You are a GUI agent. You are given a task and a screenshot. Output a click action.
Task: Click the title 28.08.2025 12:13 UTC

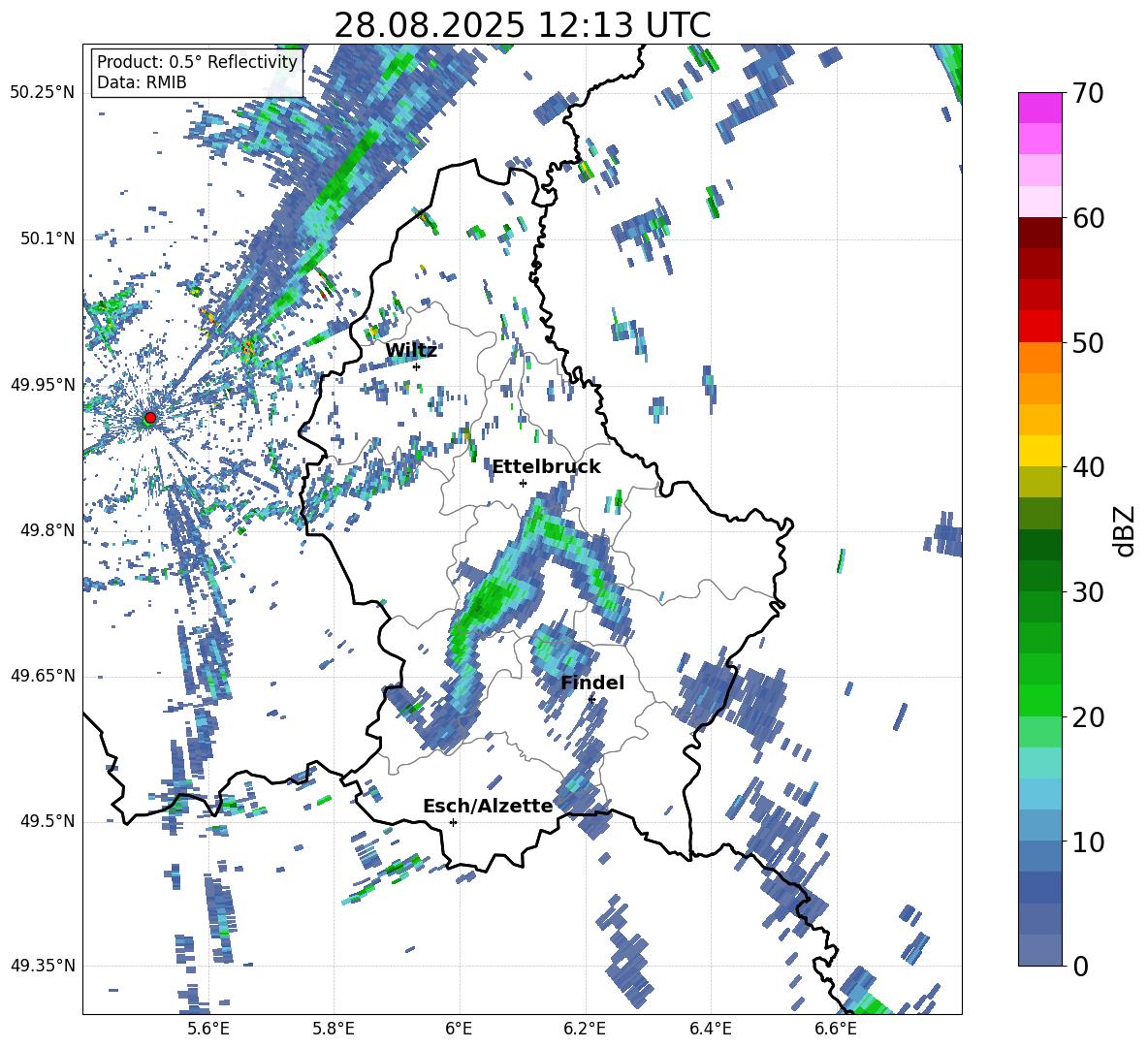523,25
